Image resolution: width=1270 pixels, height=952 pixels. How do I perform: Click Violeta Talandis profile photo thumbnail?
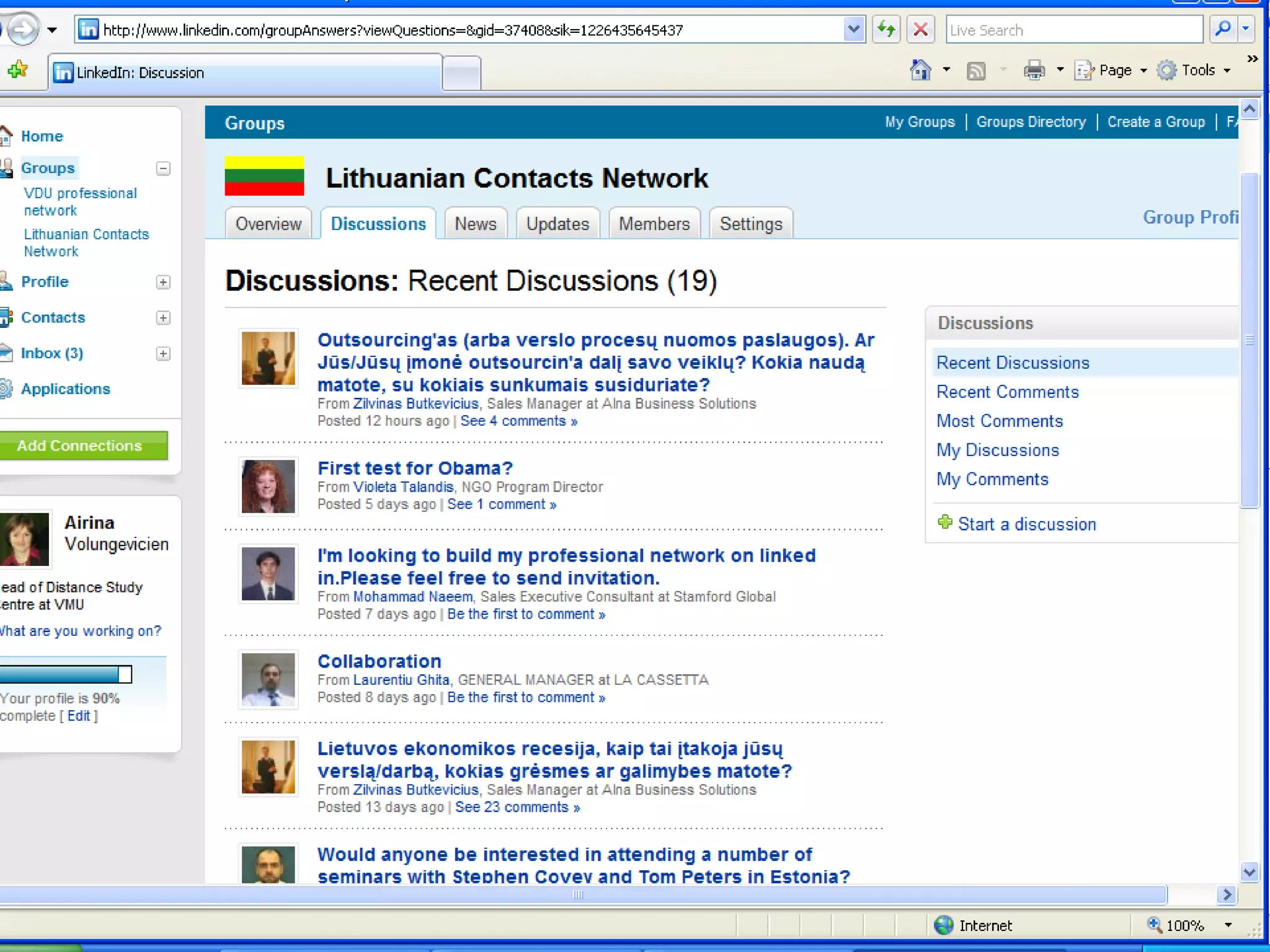pyautogui.click(x=268, y=487)
